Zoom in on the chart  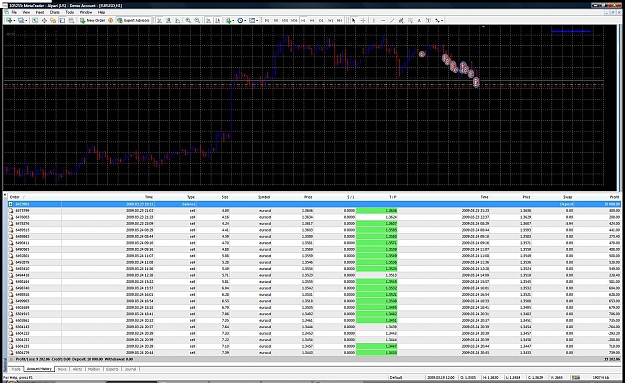[x=188, y=20]
